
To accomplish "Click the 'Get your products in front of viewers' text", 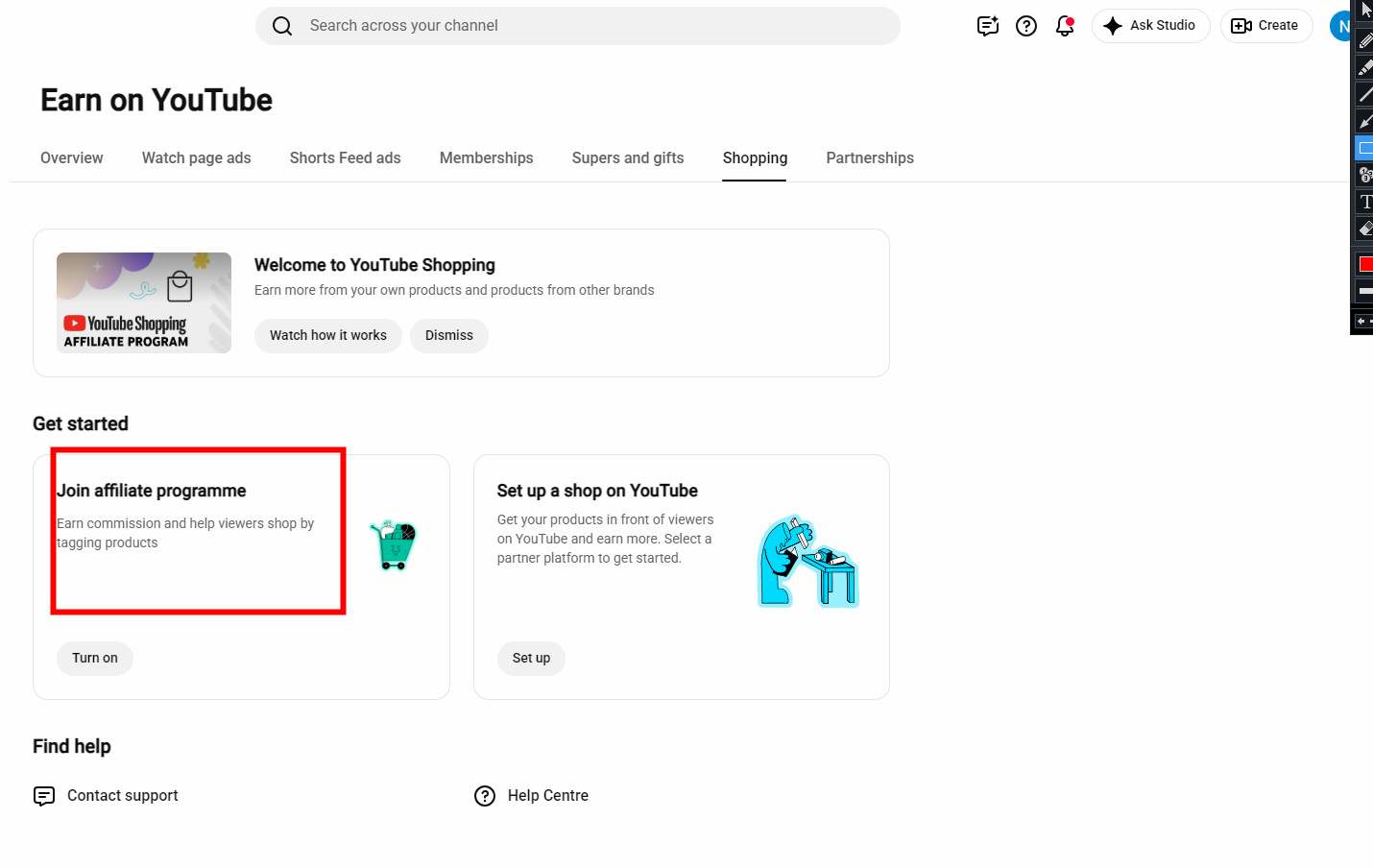I will (605, 539).
